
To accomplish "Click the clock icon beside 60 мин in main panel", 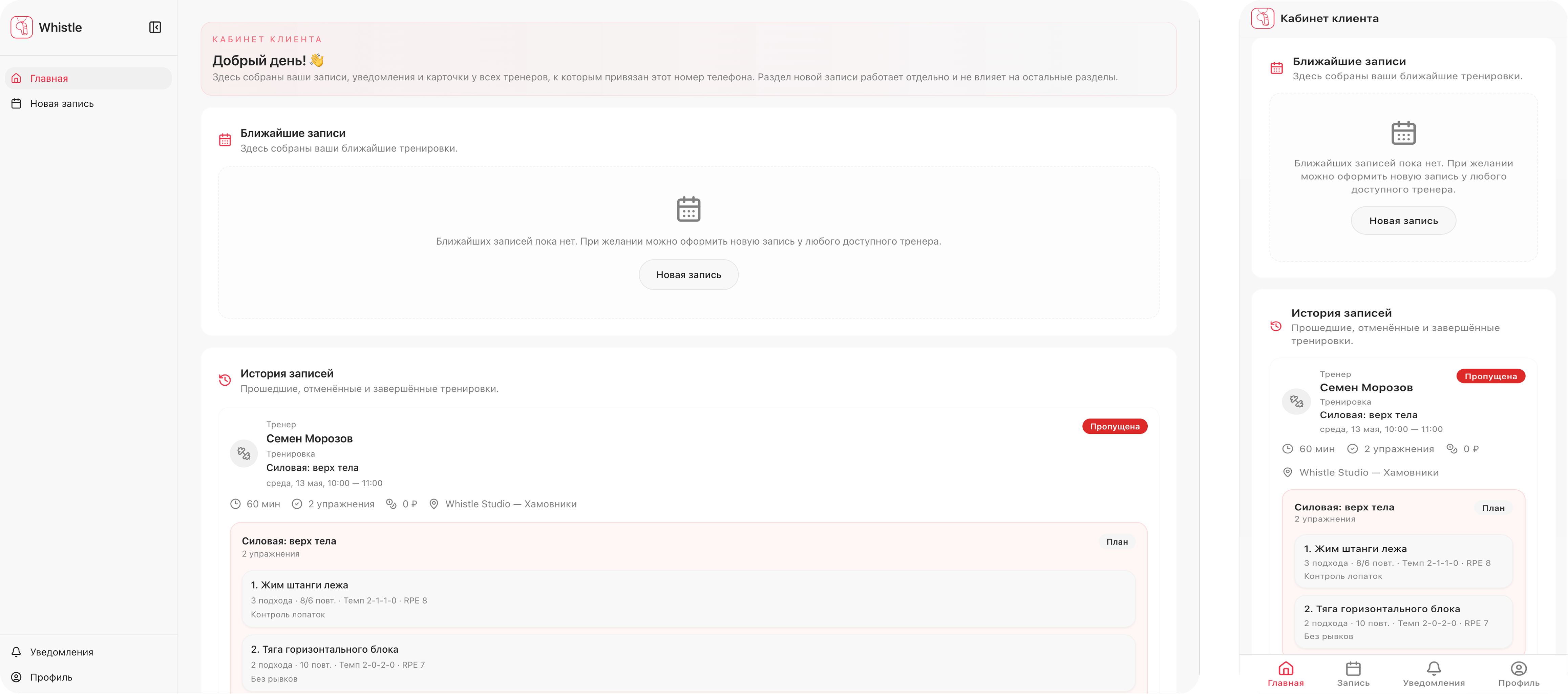I will coord(236,504).
